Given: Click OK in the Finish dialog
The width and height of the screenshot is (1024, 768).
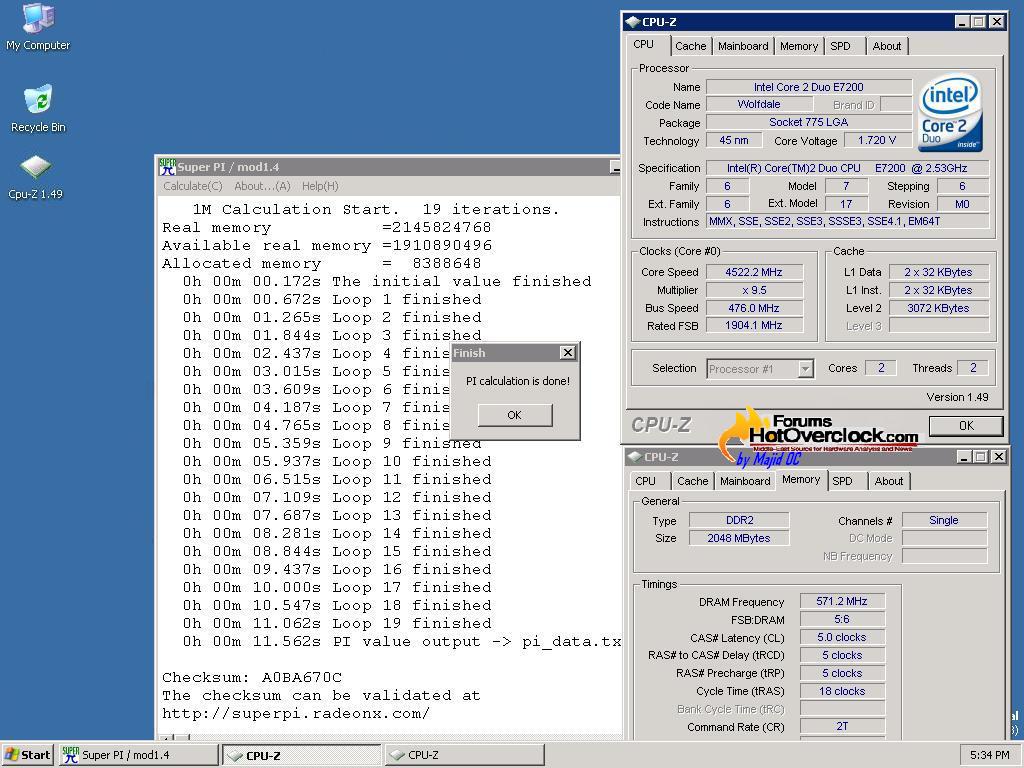Looking at the screenshot, I should pos(515,415).
